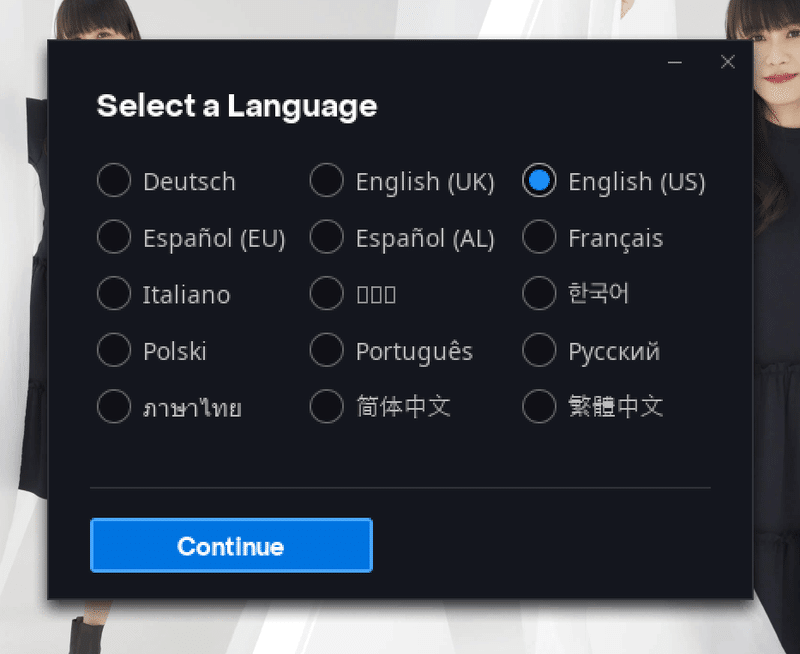Choose the Thai ภาษาไทย option
Viewport: 800px width, 654px height.
pyautogui.click(x=114, y=407)
